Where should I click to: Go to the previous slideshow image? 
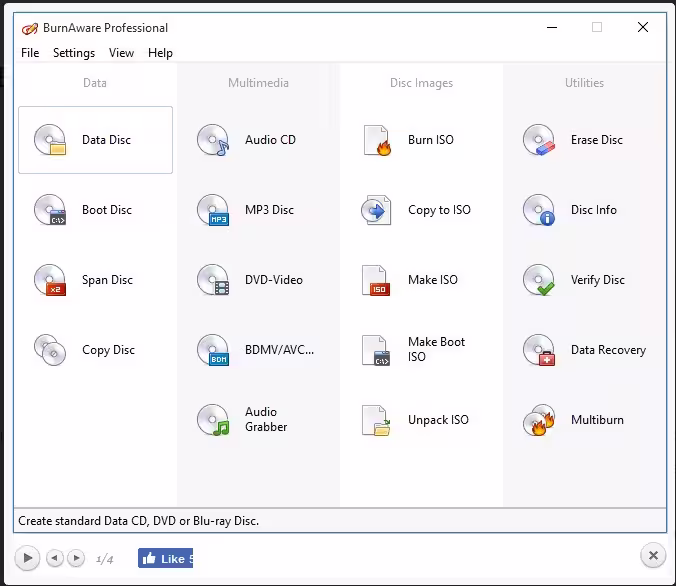(55, 558)
